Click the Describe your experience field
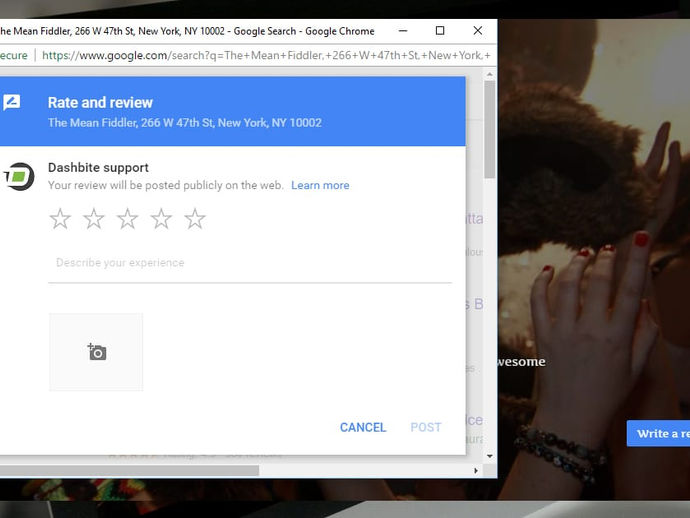Screen dimensions: 690x518 pos(250,263)
